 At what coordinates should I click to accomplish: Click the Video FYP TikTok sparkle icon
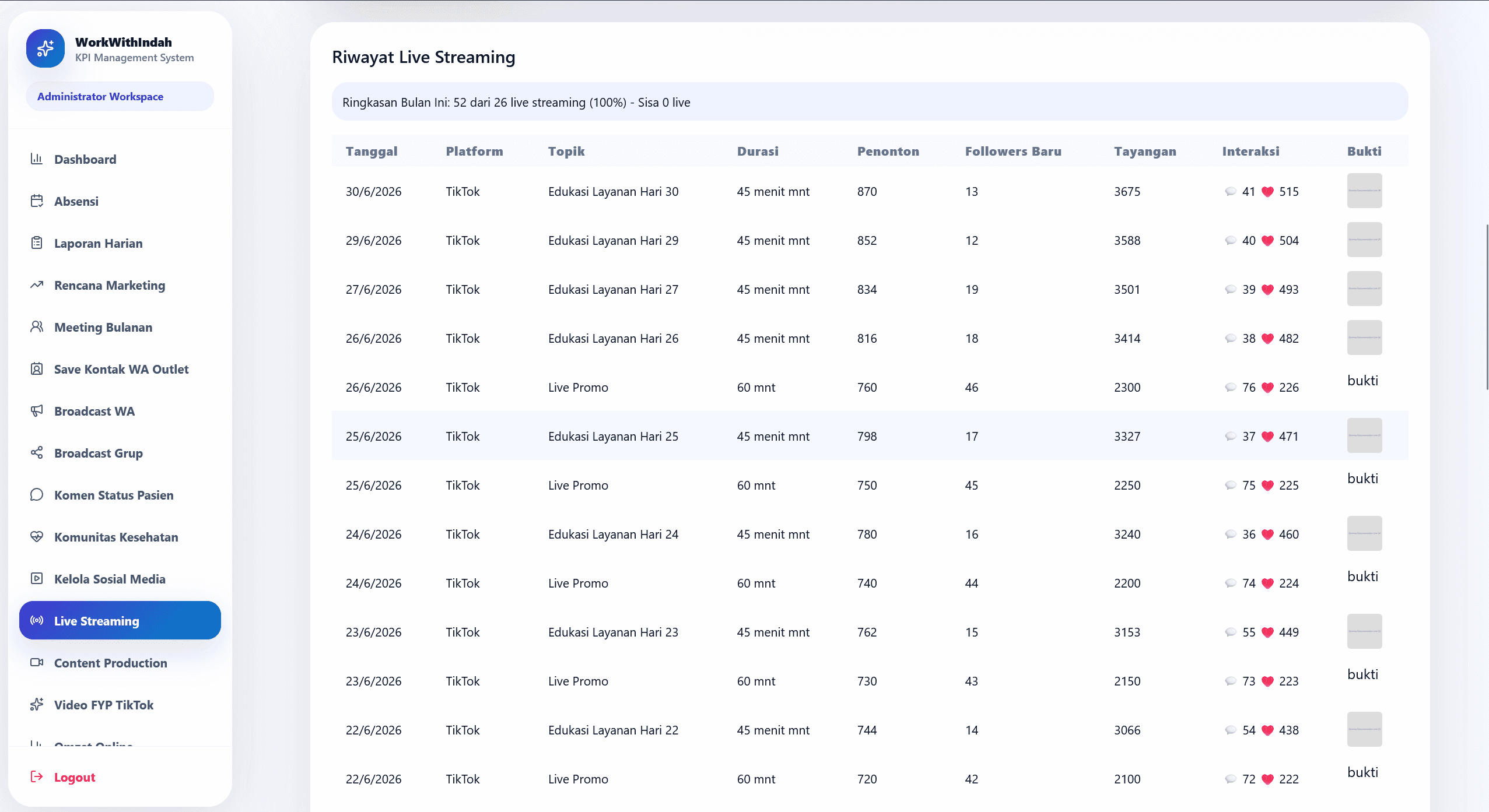(37, 705)
